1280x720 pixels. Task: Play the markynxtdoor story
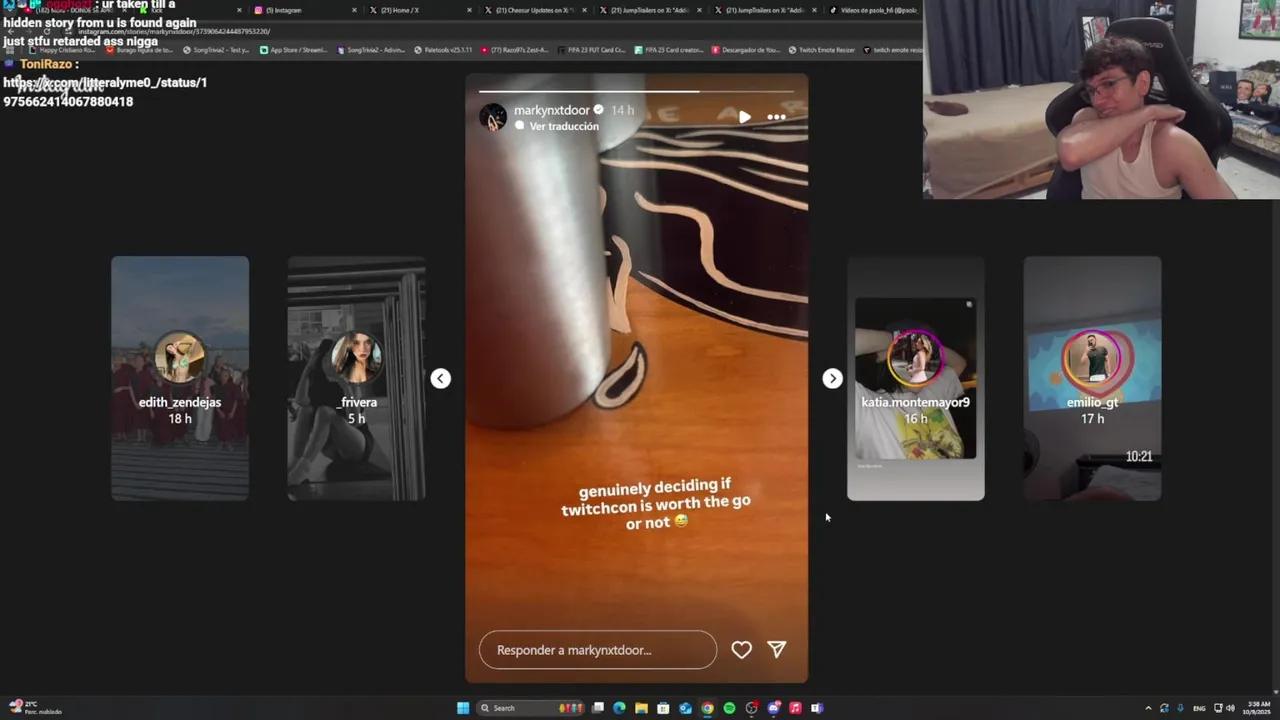pos(744,117)
